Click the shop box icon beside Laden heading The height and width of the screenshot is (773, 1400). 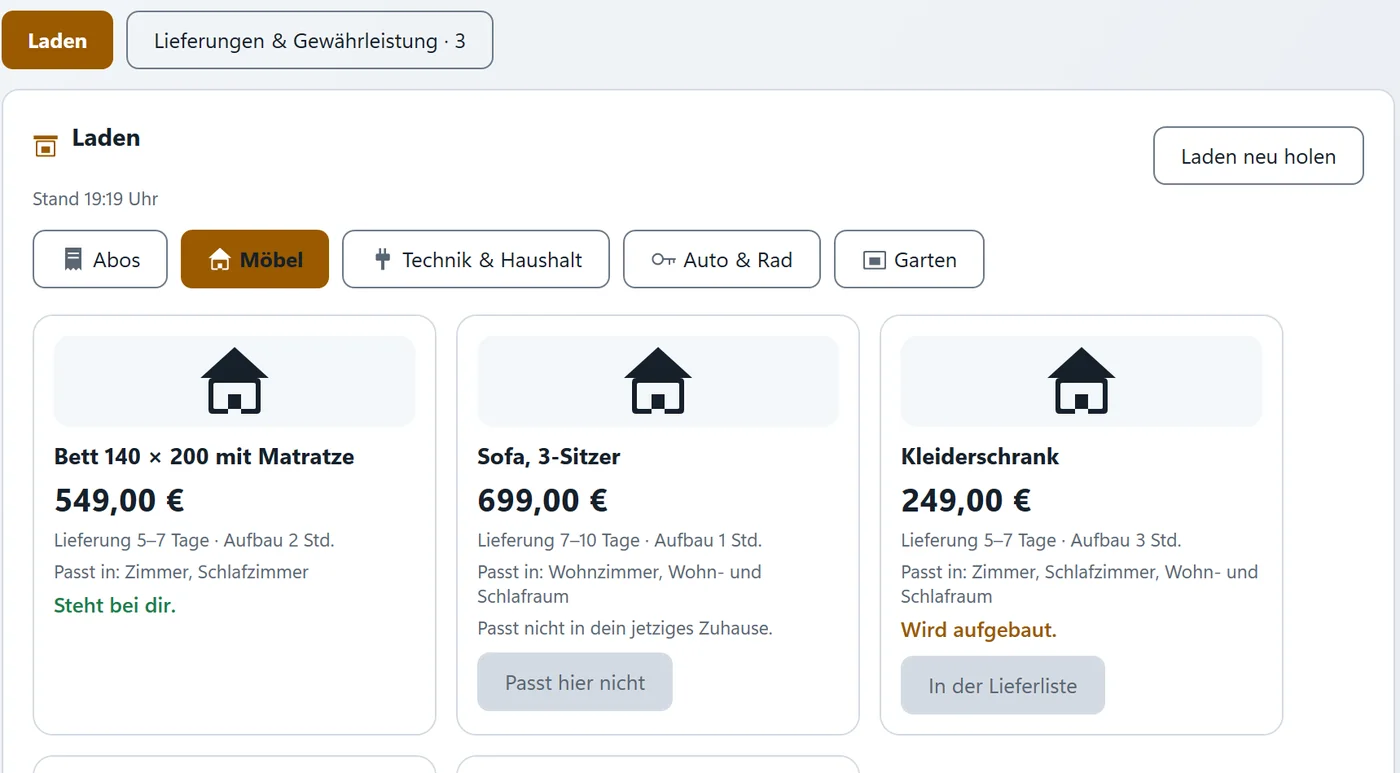click(45, 146)
